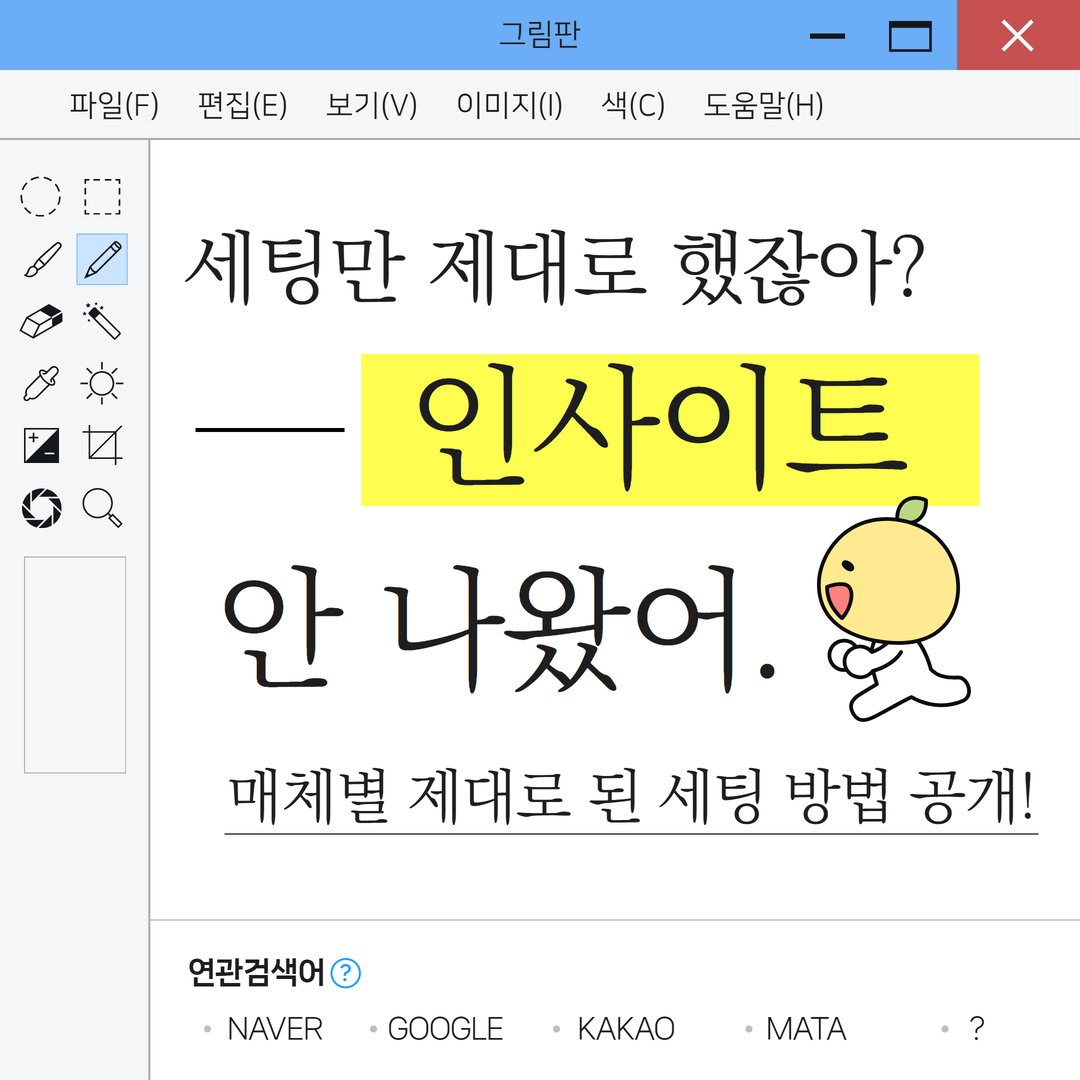Image resolution: width=1080 pixels, height=1080 pixels.
Task: Select the rectangular selection tool
Action: 102,196
